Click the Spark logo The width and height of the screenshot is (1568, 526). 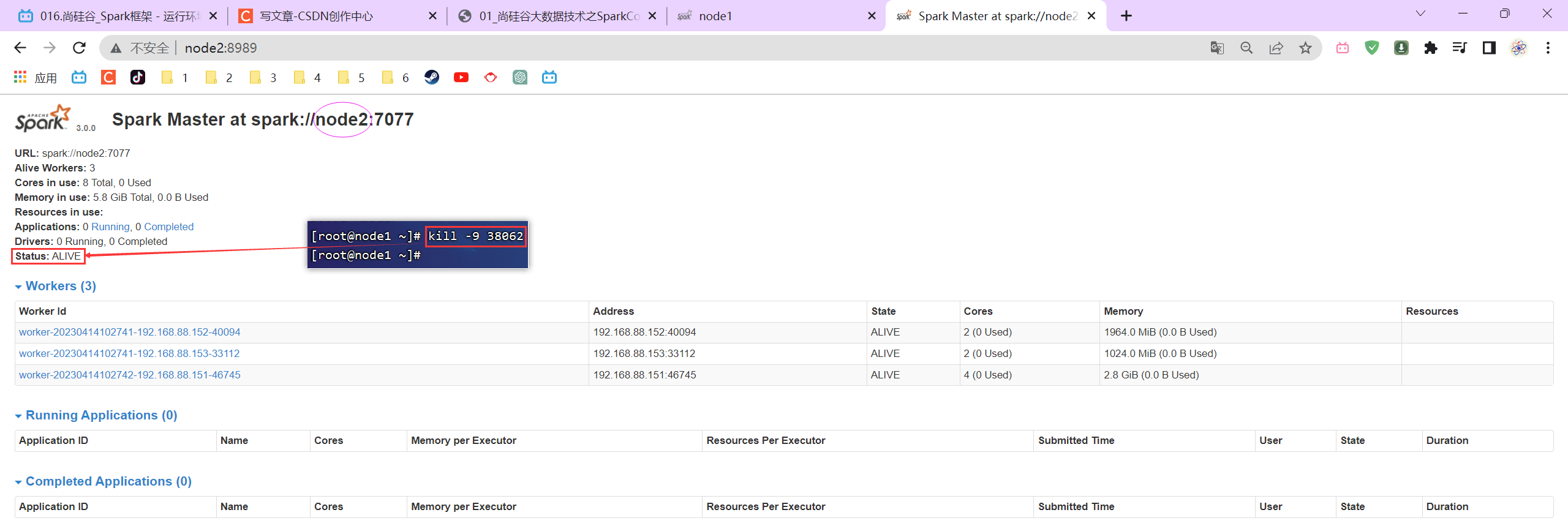pos(43,118)
